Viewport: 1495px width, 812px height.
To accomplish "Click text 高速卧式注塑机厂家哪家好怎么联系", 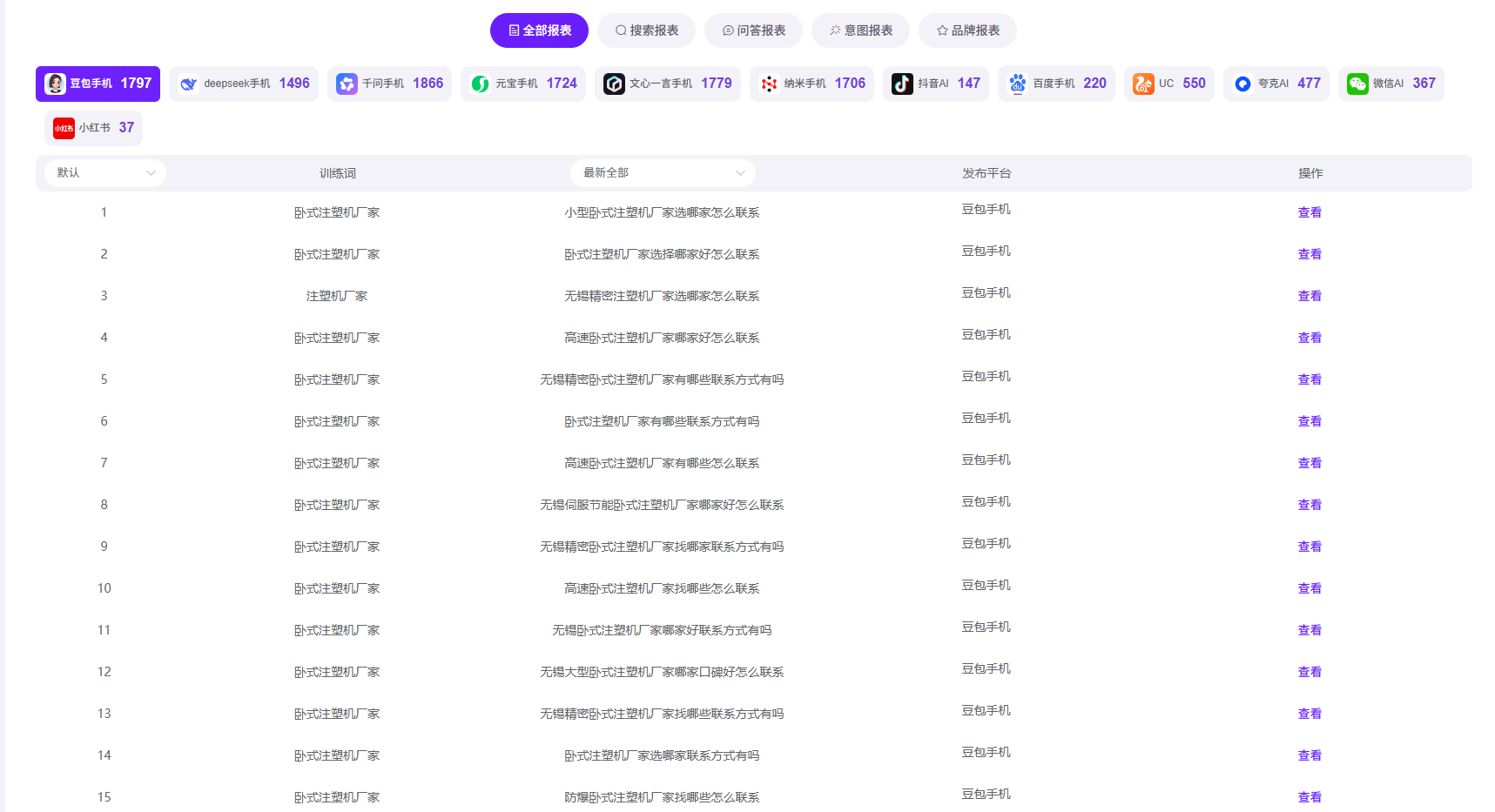I will point(662,338).
